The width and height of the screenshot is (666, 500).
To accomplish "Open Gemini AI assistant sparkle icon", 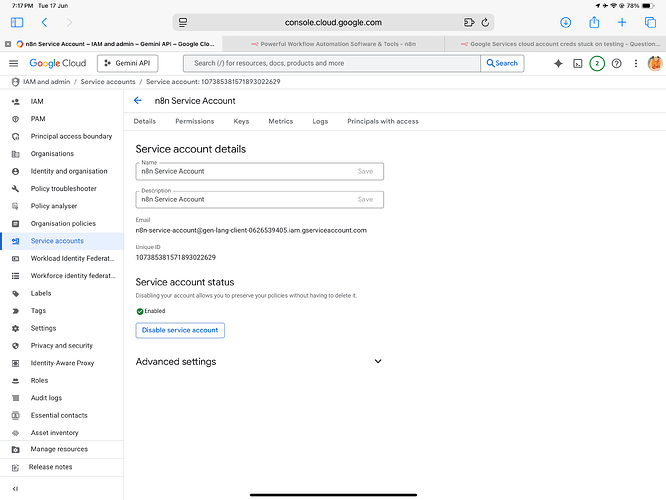I will 558,63.
